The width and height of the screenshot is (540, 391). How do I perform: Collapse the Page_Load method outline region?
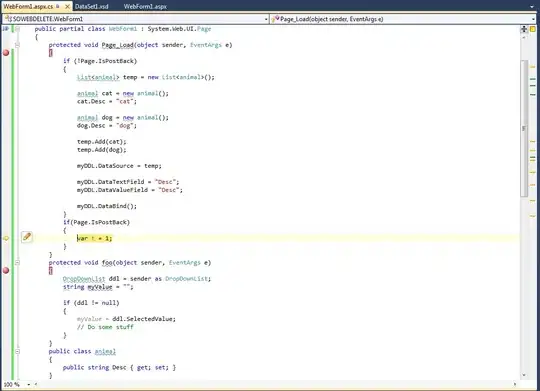point(17,45)
